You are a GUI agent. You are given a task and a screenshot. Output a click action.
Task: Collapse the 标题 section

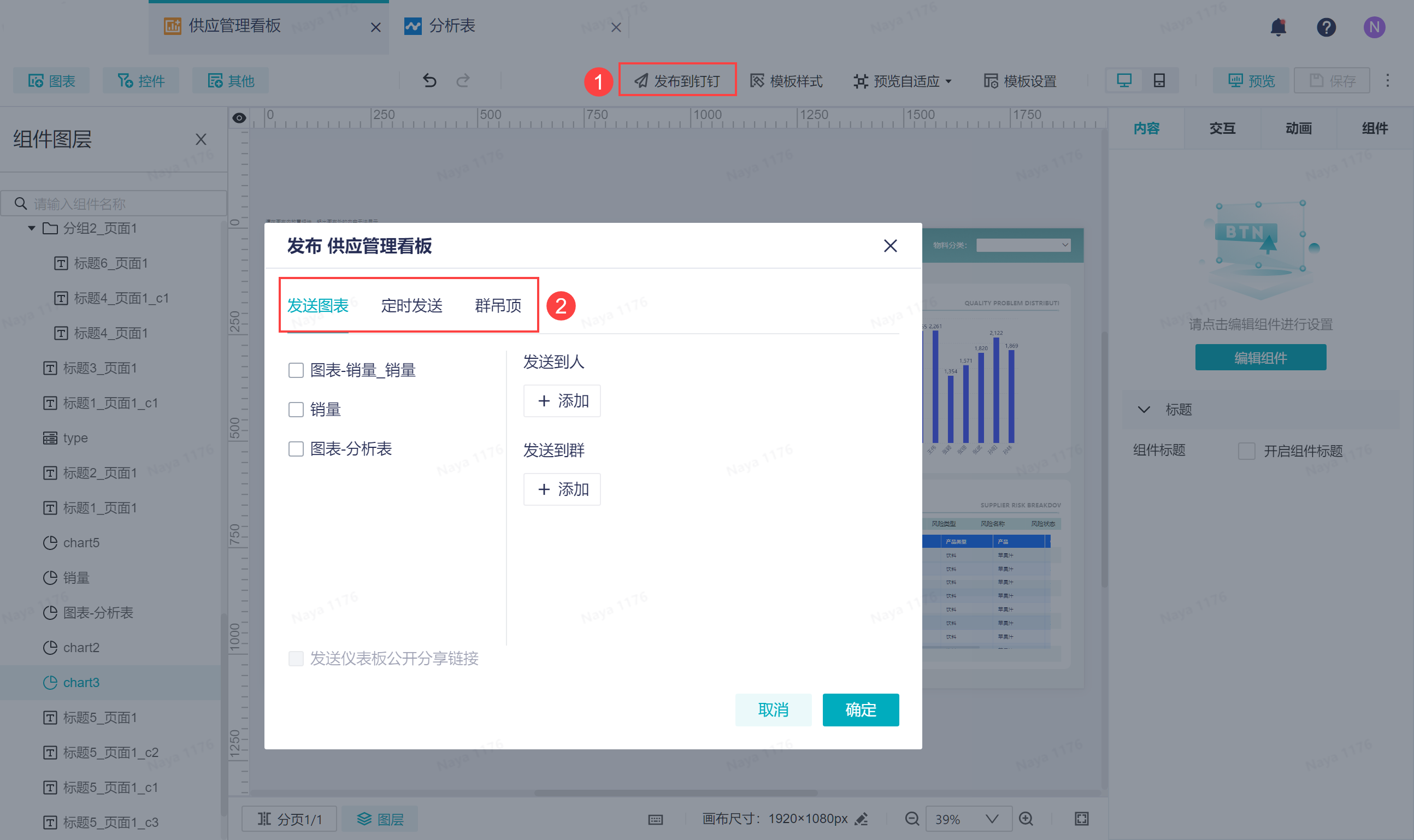point(1144,409)
